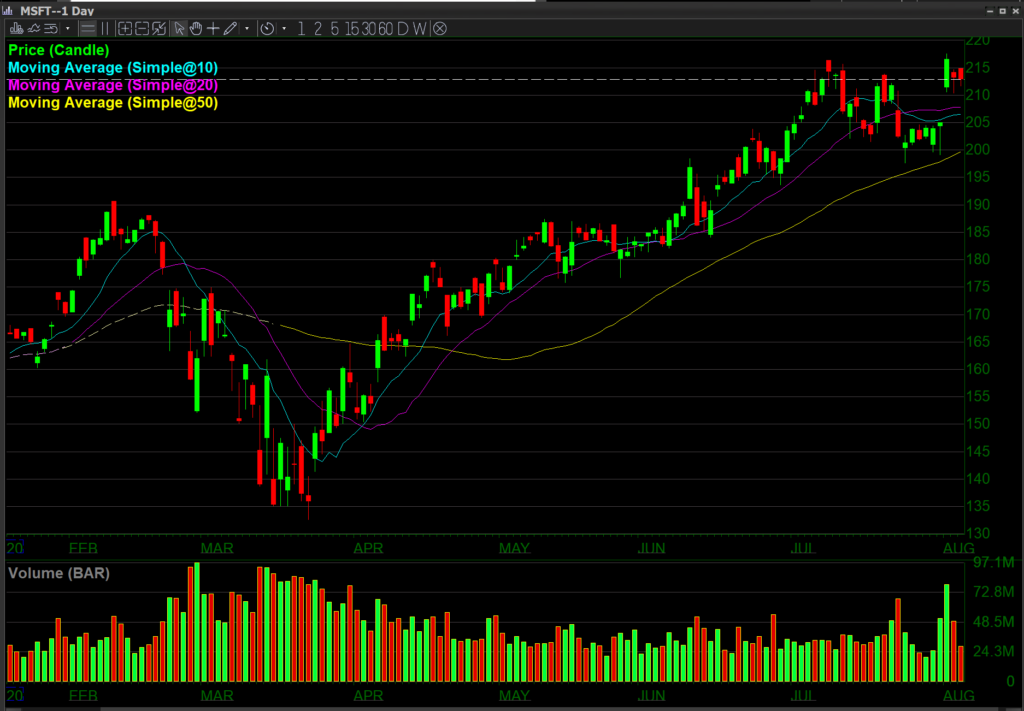The width and height of the screenshot is (1024, 711).
Task: Set the 60 minute interval
Action: tap(383, 28)
